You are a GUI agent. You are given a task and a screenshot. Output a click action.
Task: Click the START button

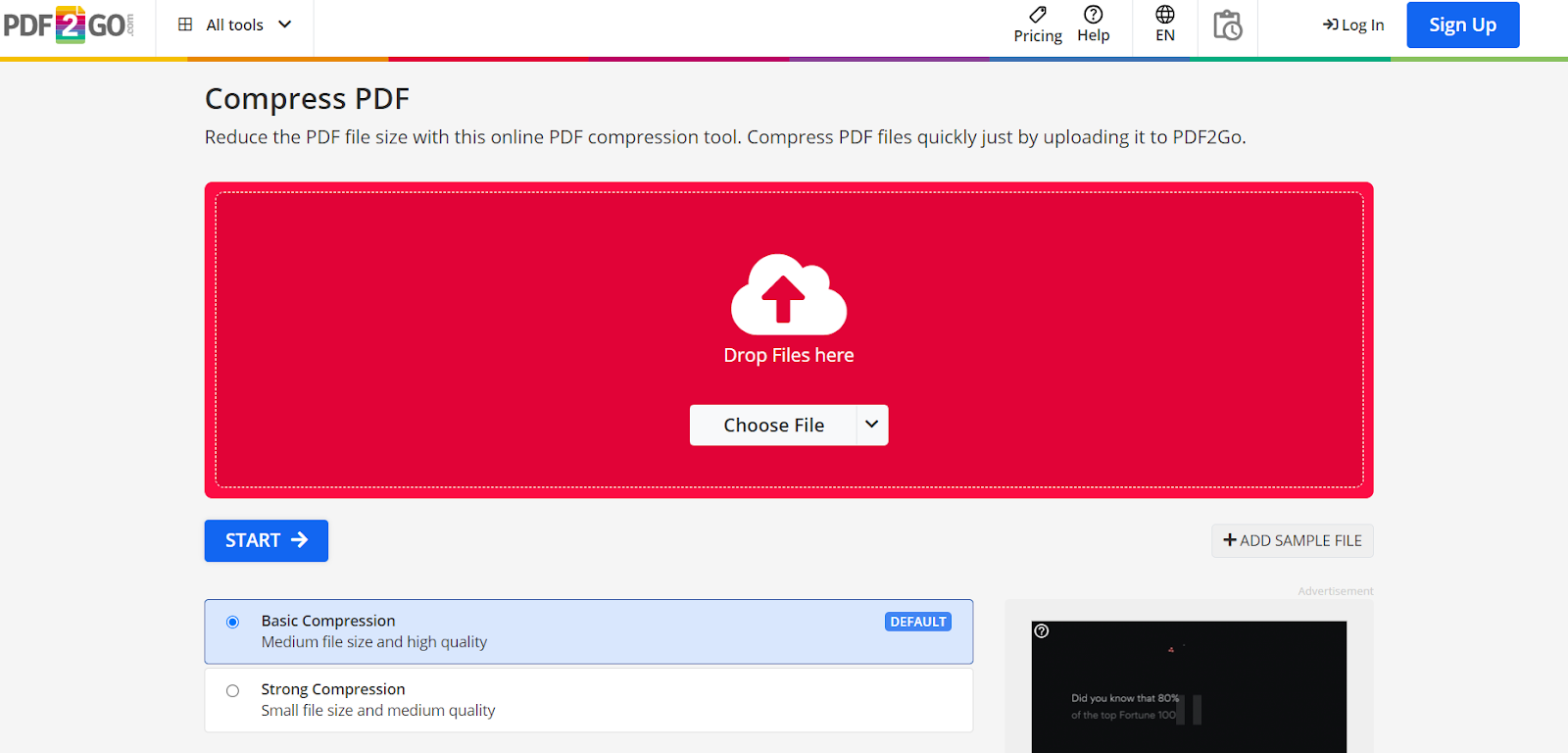tap(267, 540)
